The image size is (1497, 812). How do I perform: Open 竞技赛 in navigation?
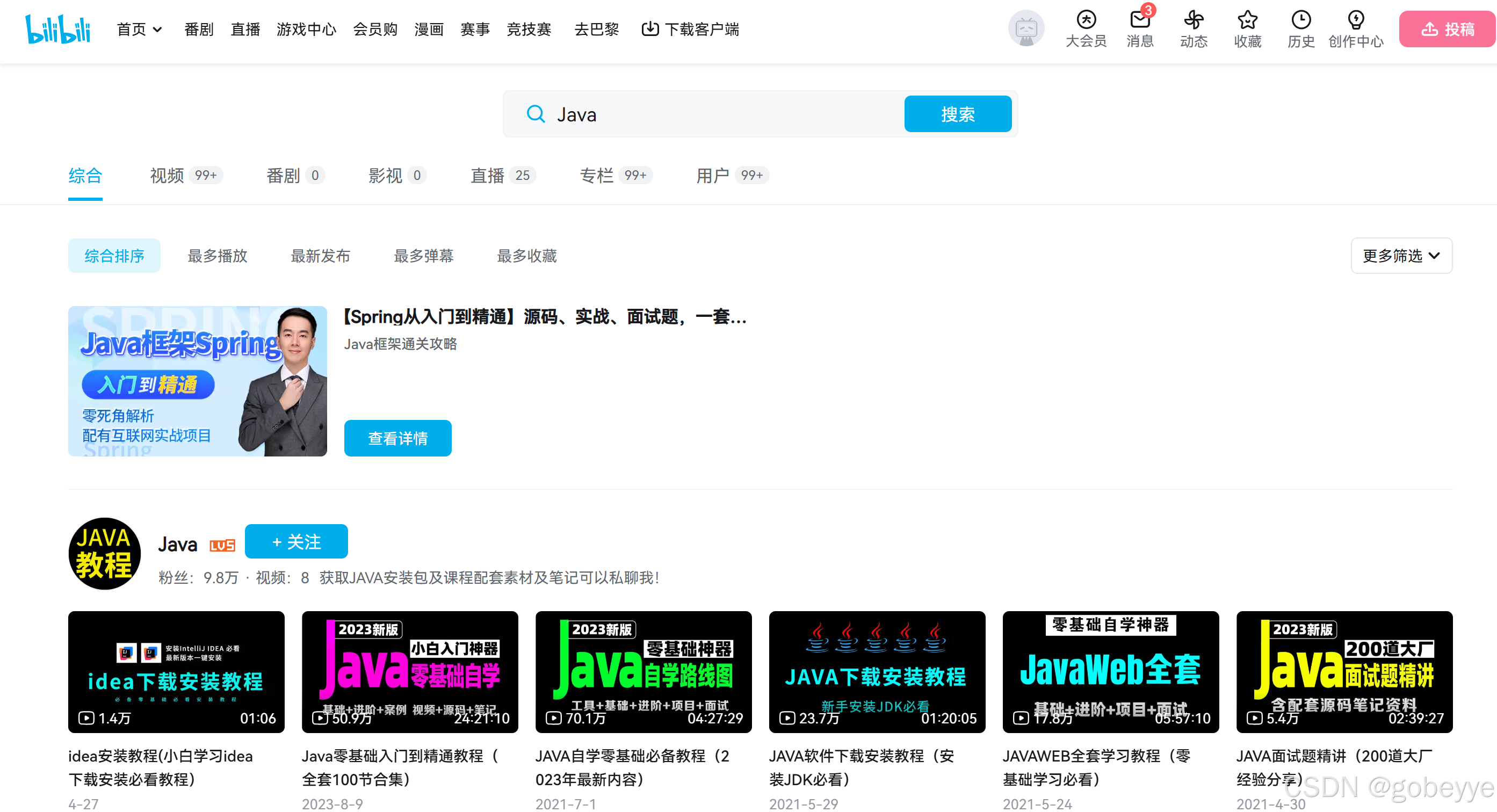point(528,29)
